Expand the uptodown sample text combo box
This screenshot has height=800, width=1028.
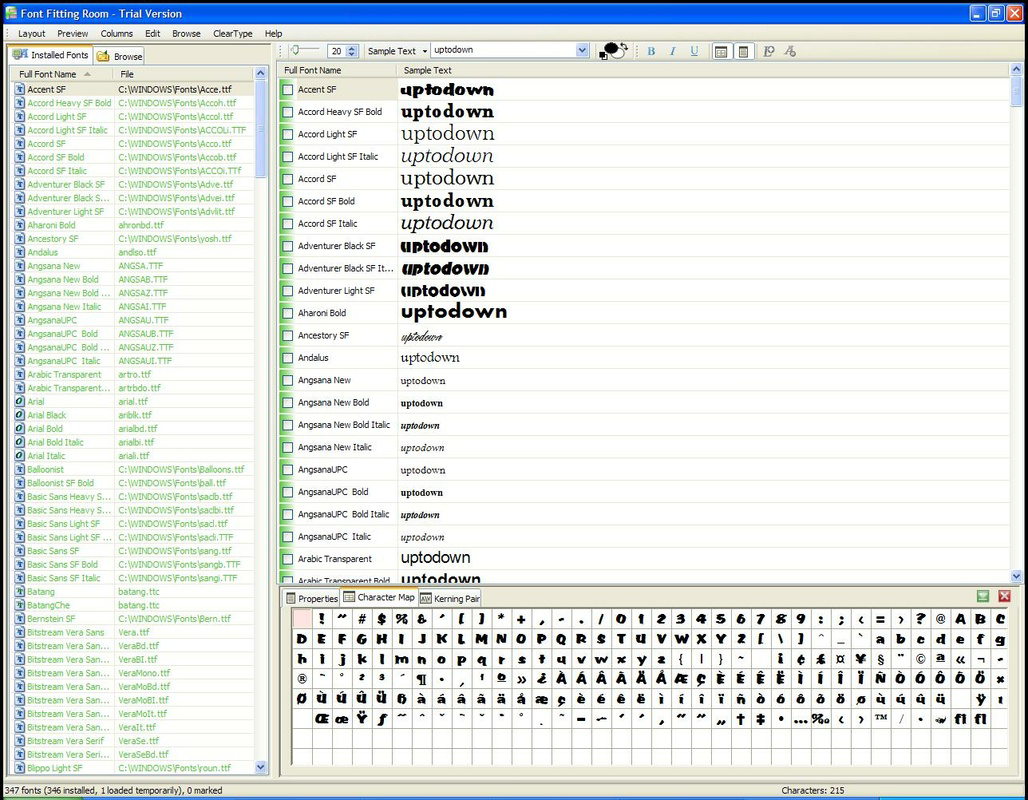(x=582, y=50)
